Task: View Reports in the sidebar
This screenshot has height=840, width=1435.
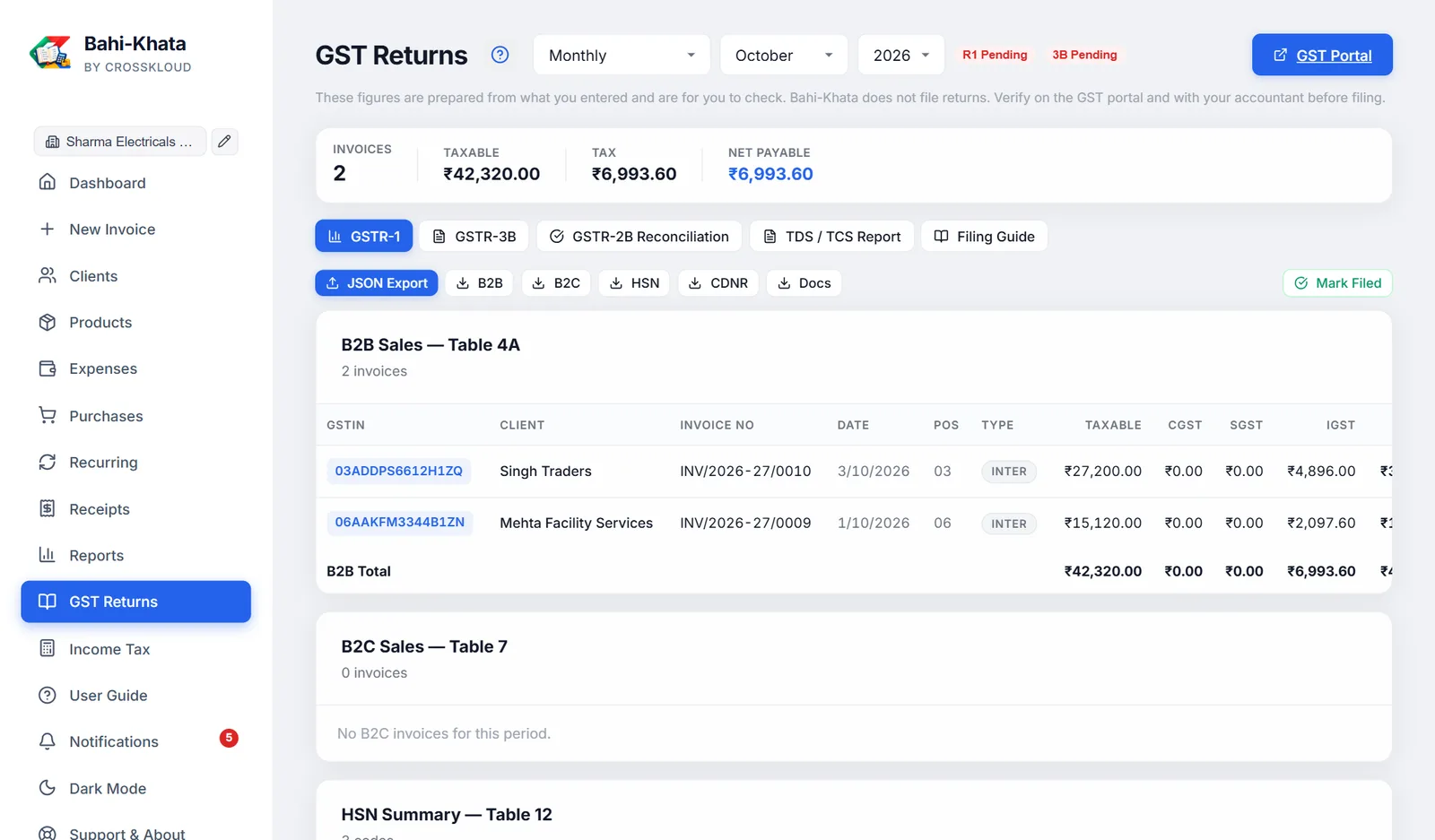Action: coord(135,556)
